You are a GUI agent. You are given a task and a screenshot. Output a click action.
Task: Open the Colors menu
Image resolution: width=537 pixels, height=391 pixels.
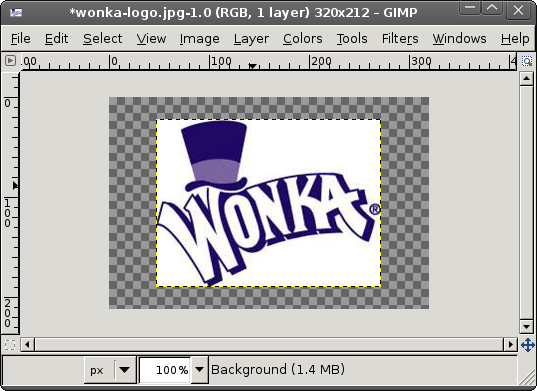302,38
